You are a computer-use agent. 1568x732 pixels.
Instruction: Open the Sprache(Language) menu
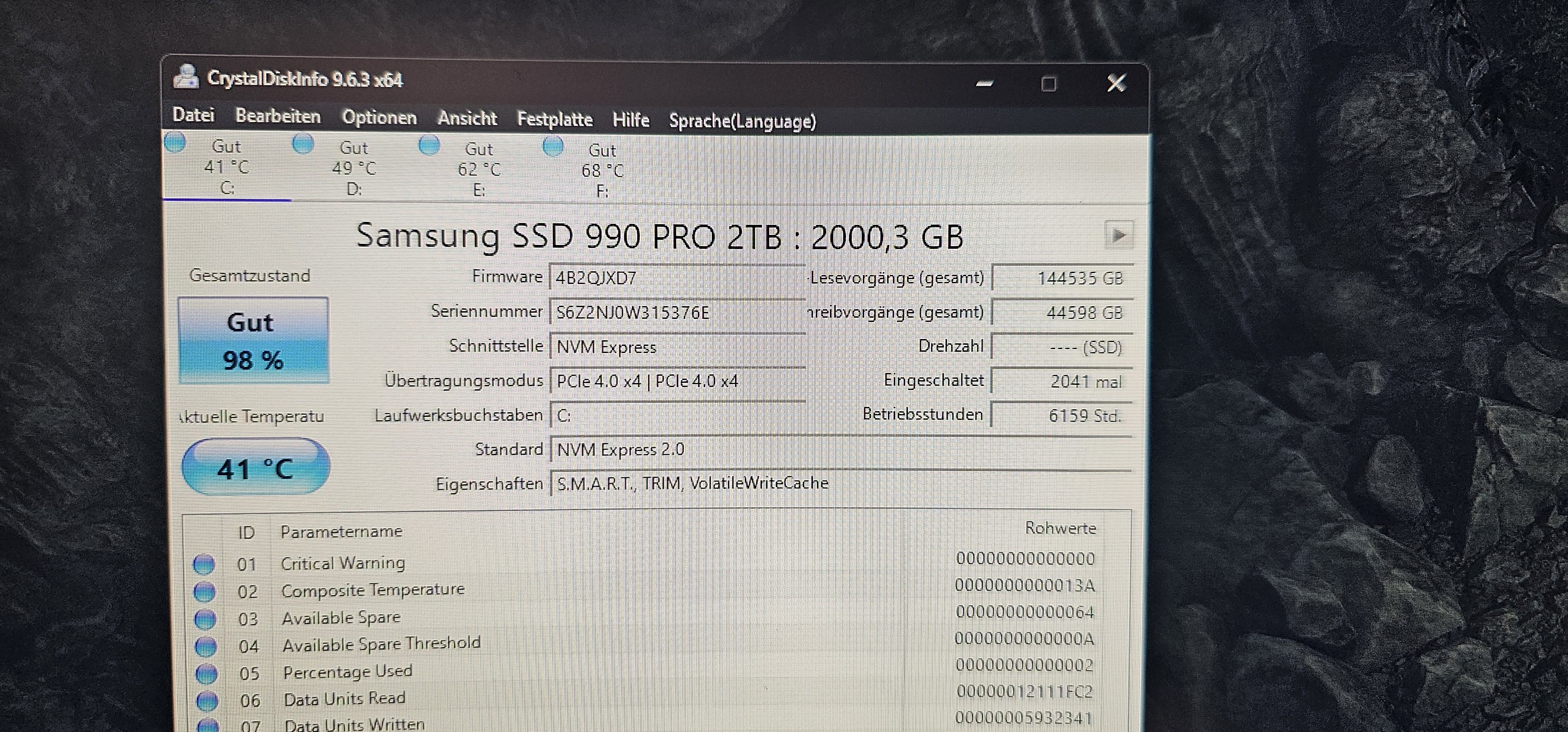742,121
